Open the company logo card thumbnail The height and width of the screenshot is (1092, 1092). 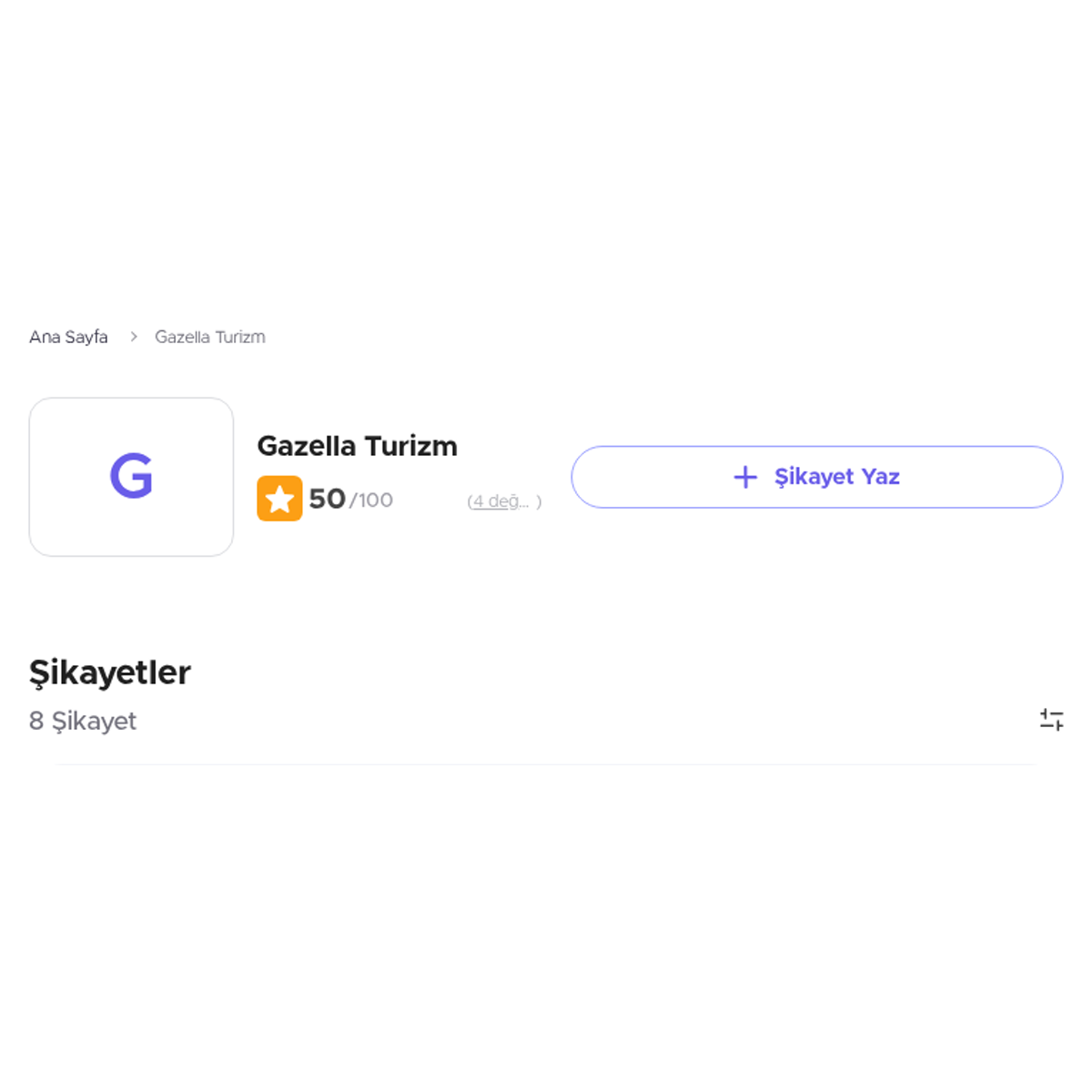(x=131, y=477)
